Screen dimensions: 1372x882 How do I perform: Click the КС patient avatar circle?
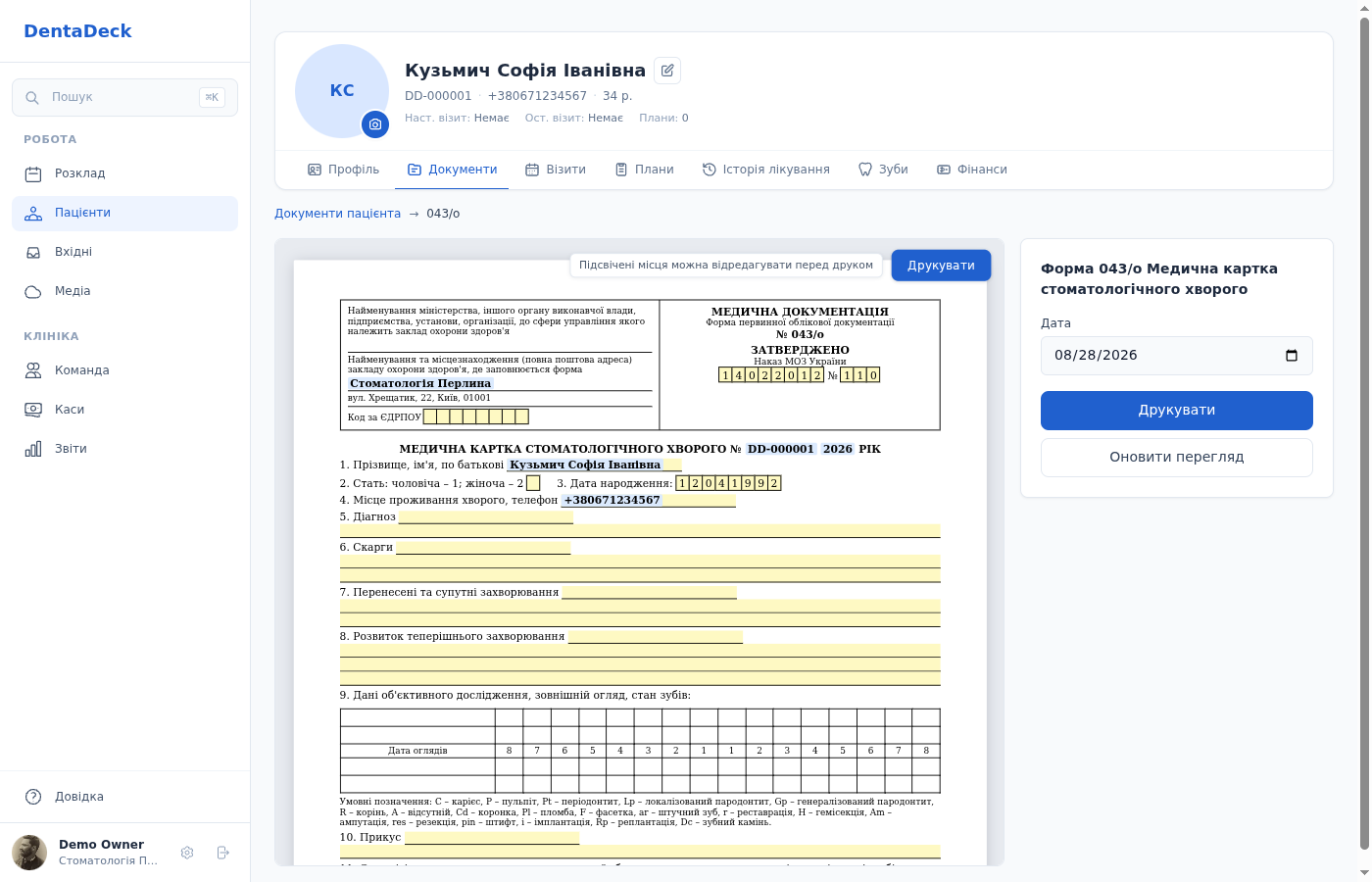point(342,91)
